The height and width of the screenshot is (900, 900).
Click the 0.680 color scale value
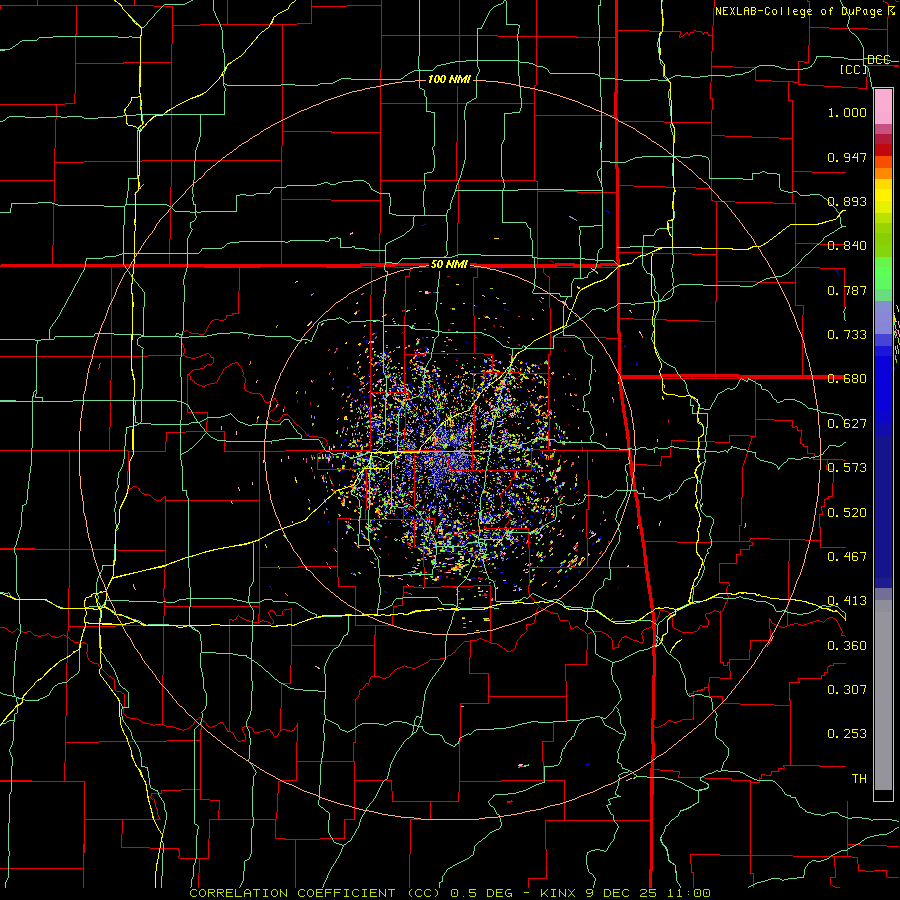coord(847,379)
